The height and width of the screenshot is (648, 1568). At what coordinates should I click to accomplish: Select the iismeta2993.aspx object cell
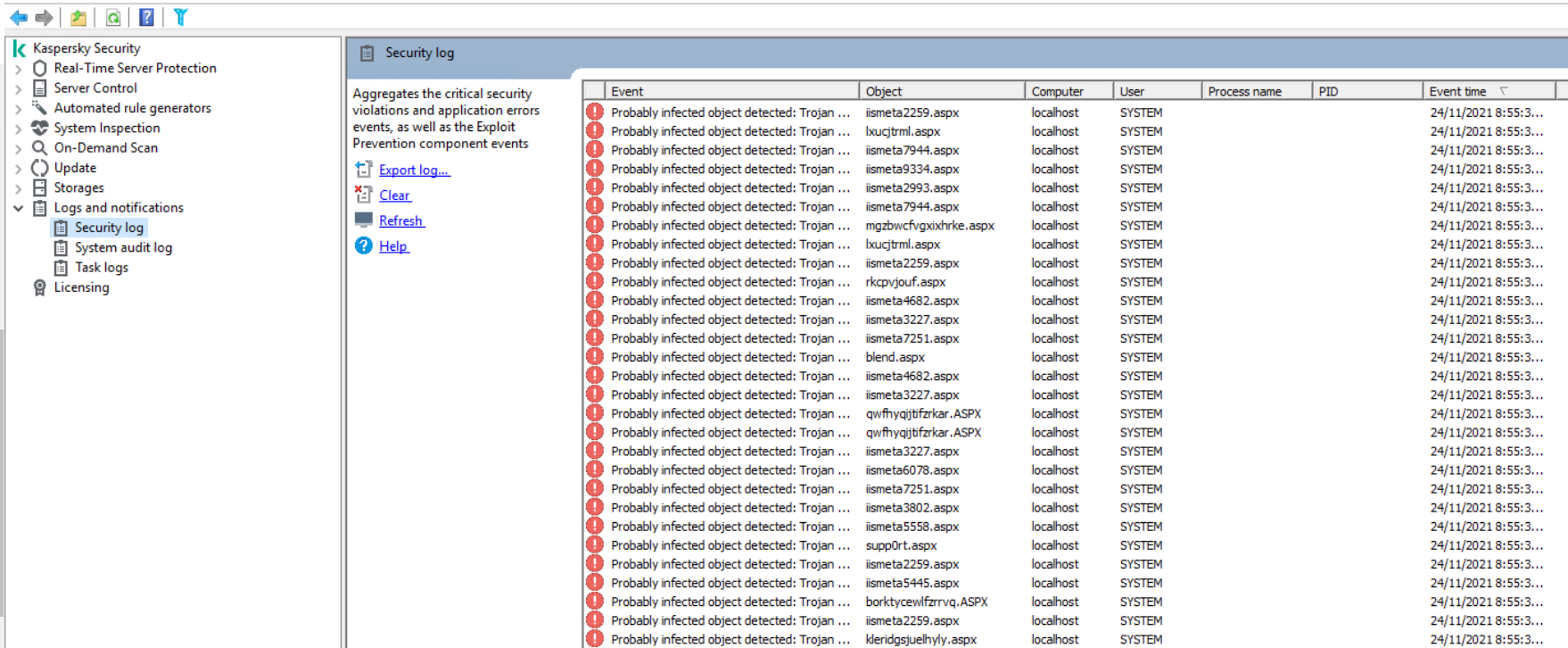[x=912, y=187]
